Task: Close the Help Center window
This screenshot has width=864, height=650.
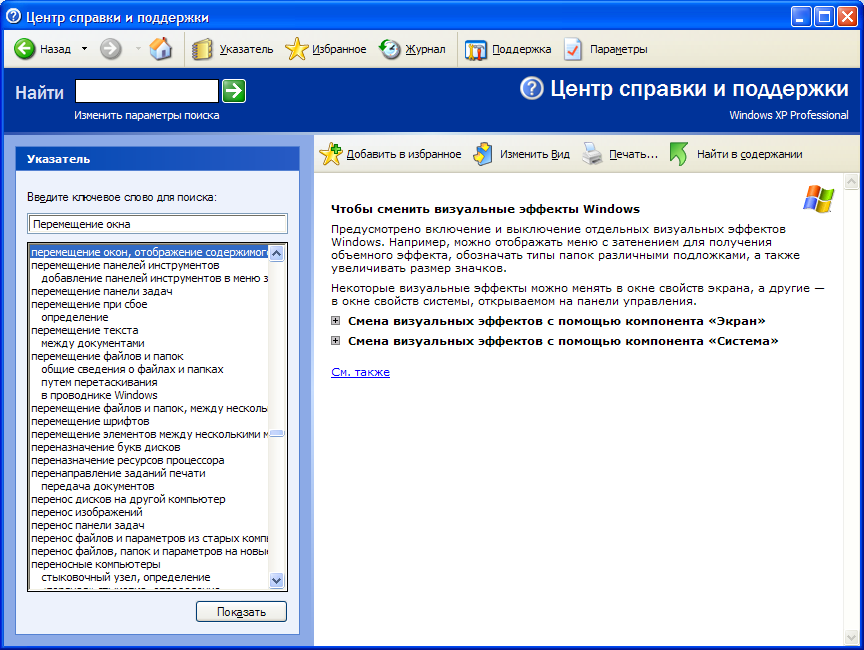Action: [x=847, y=17]
